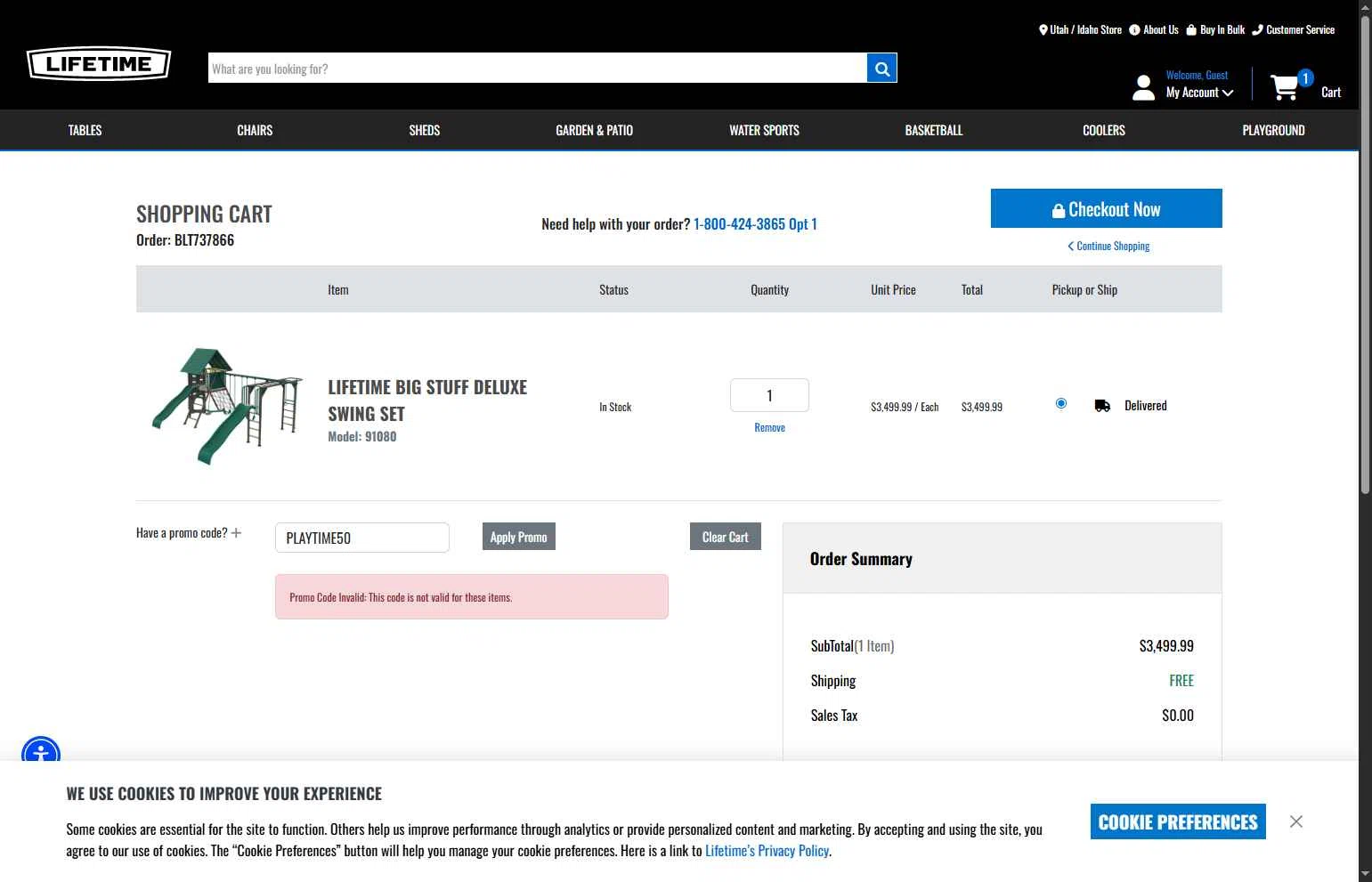The image size is (1372, 882).
Task: Open the Tables menu
Action: coord(85,130)
